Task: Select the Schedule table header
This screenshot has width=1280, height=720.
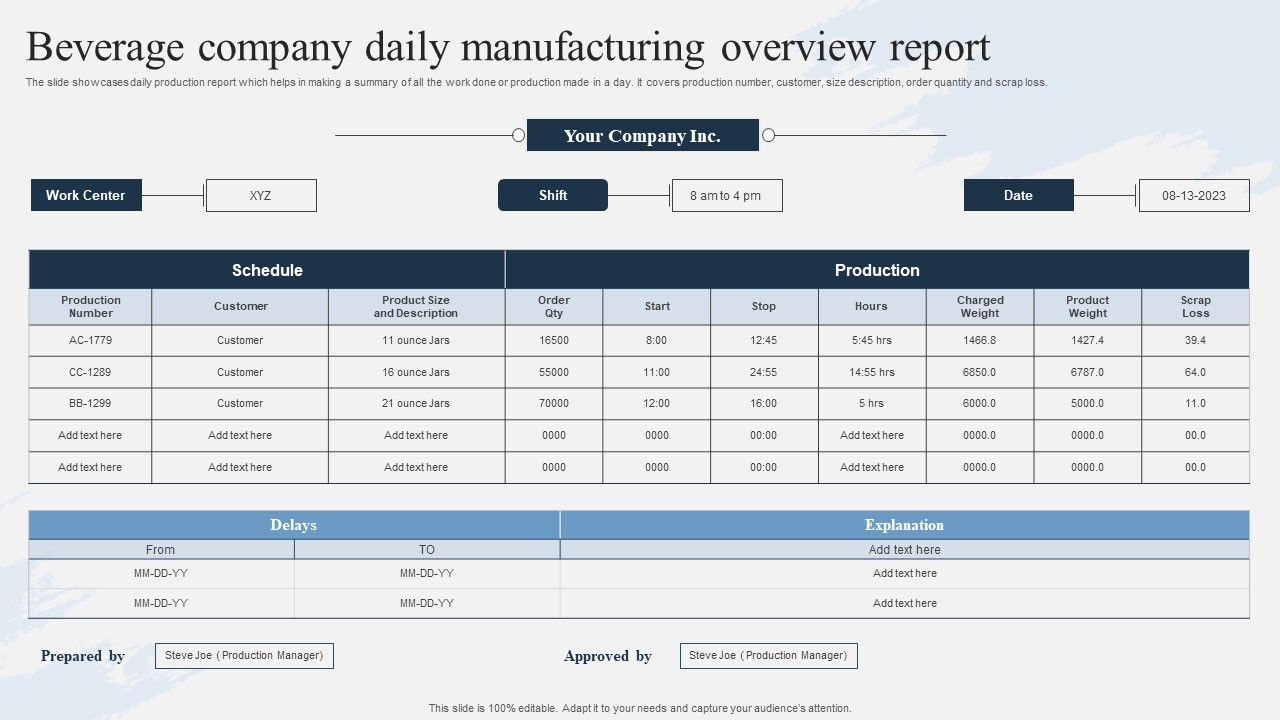Action: (267, 270)
